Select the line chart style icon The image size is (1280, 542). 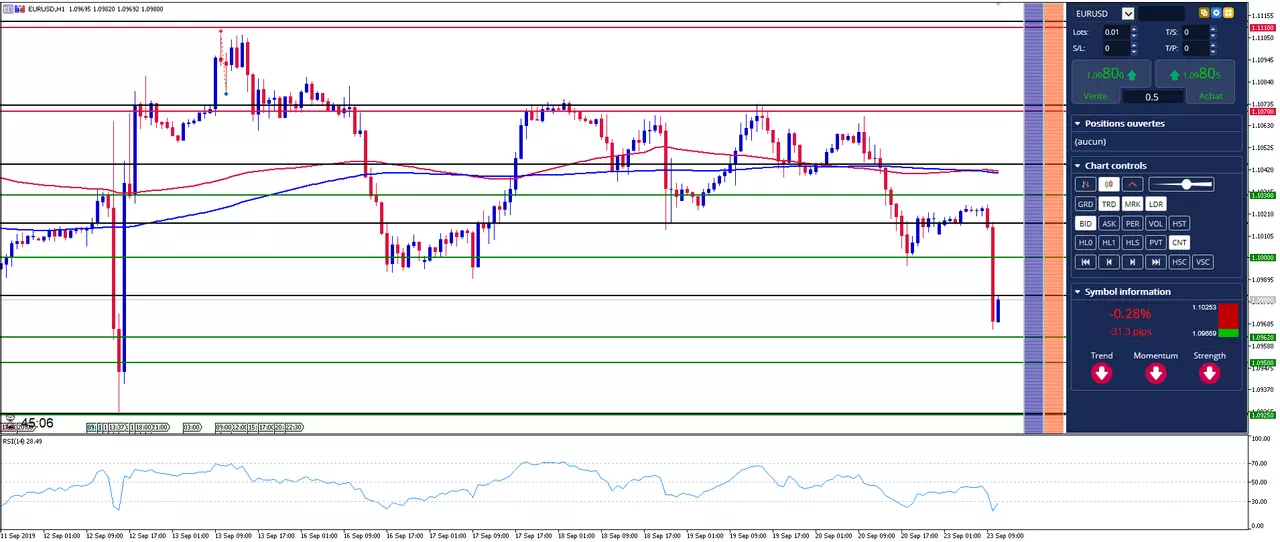coord(1132,184)
